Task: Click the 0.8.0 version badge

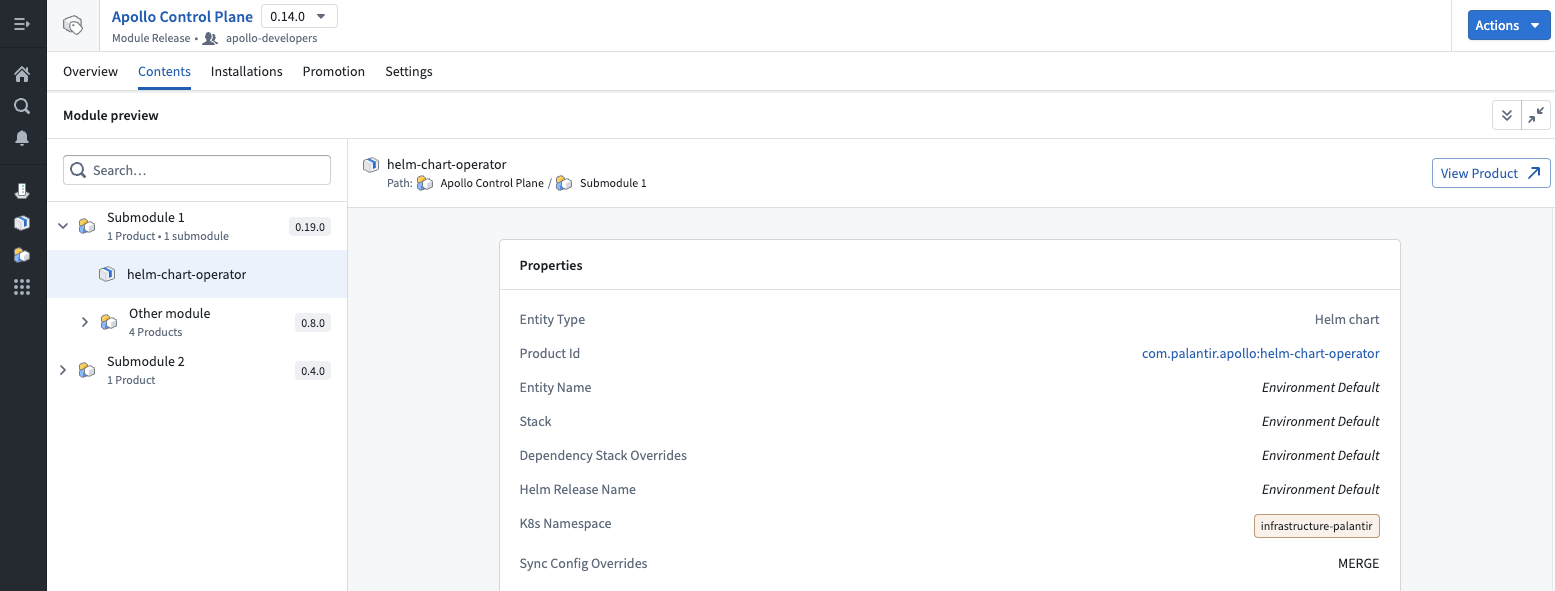Action: (313, 323)
